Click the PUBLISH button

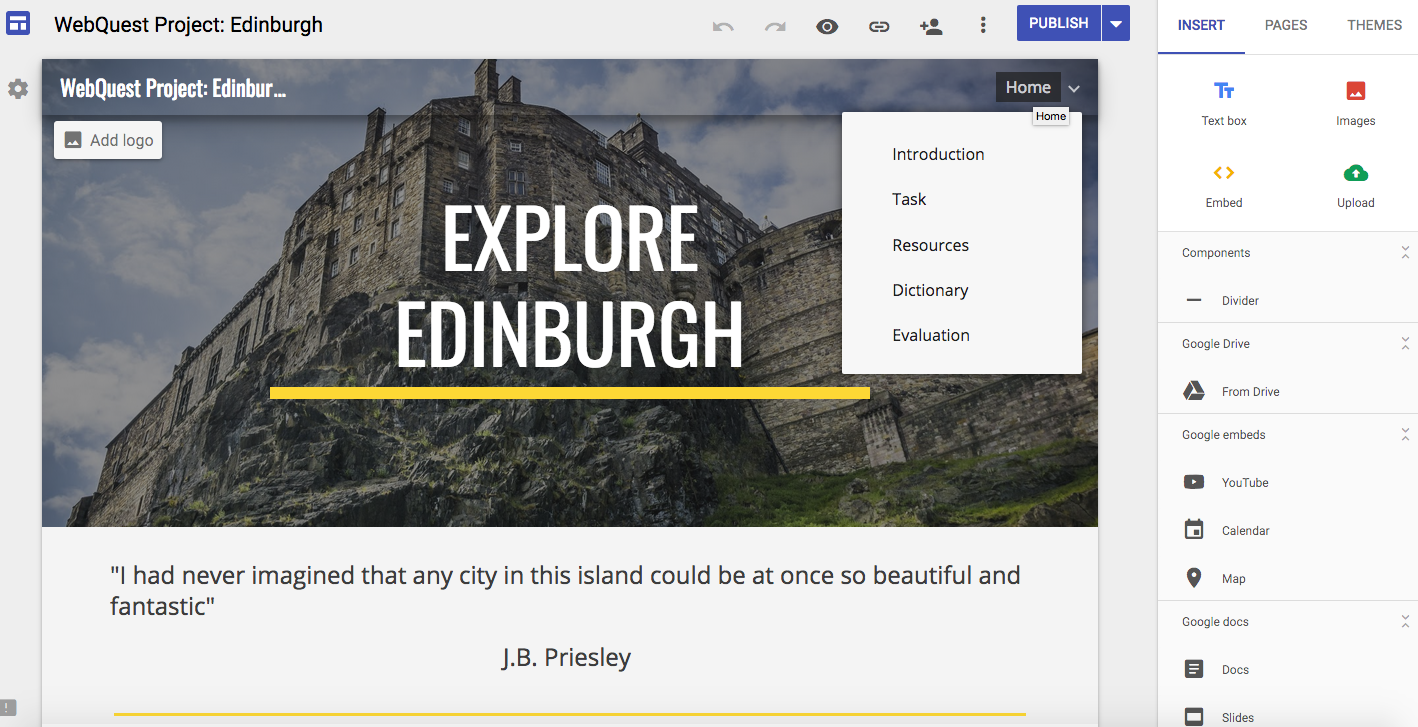tap(1058, 24)
